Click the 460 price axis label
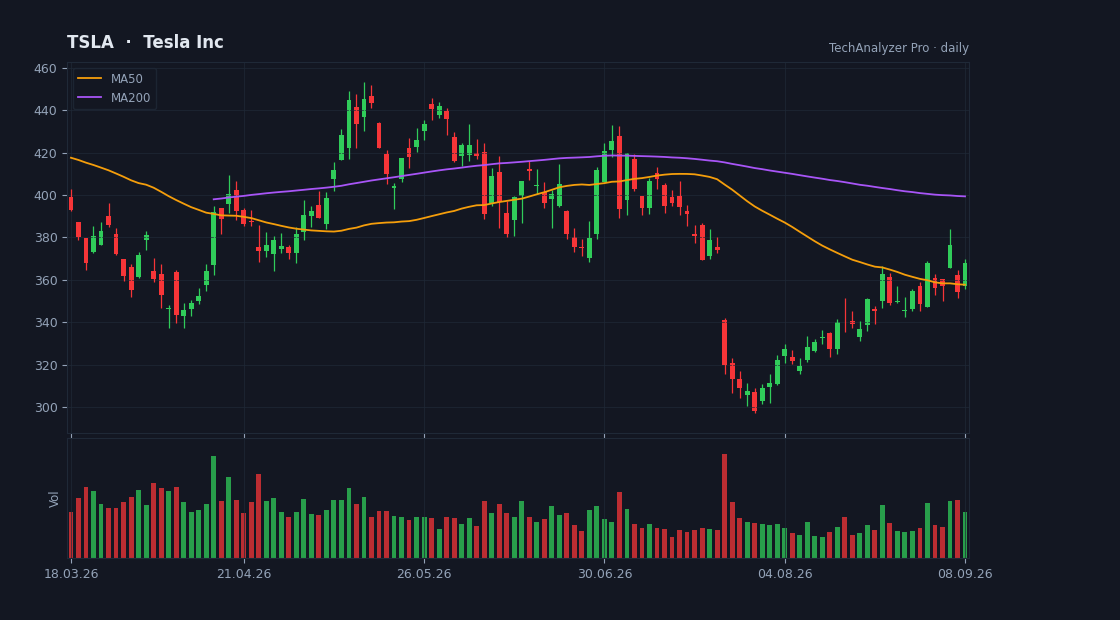This screenshot has height=620, width=1120. coord(45,69)
